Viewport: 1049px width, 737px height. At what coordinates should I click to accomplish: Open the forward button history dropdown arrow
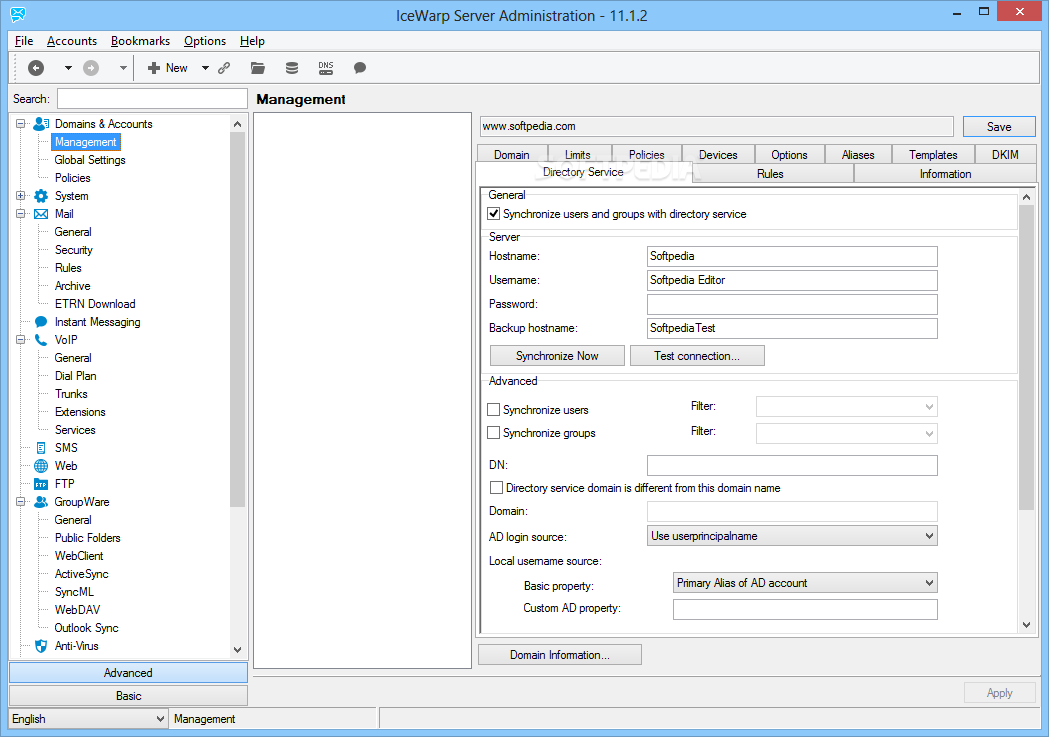click(x=123, y=68)
